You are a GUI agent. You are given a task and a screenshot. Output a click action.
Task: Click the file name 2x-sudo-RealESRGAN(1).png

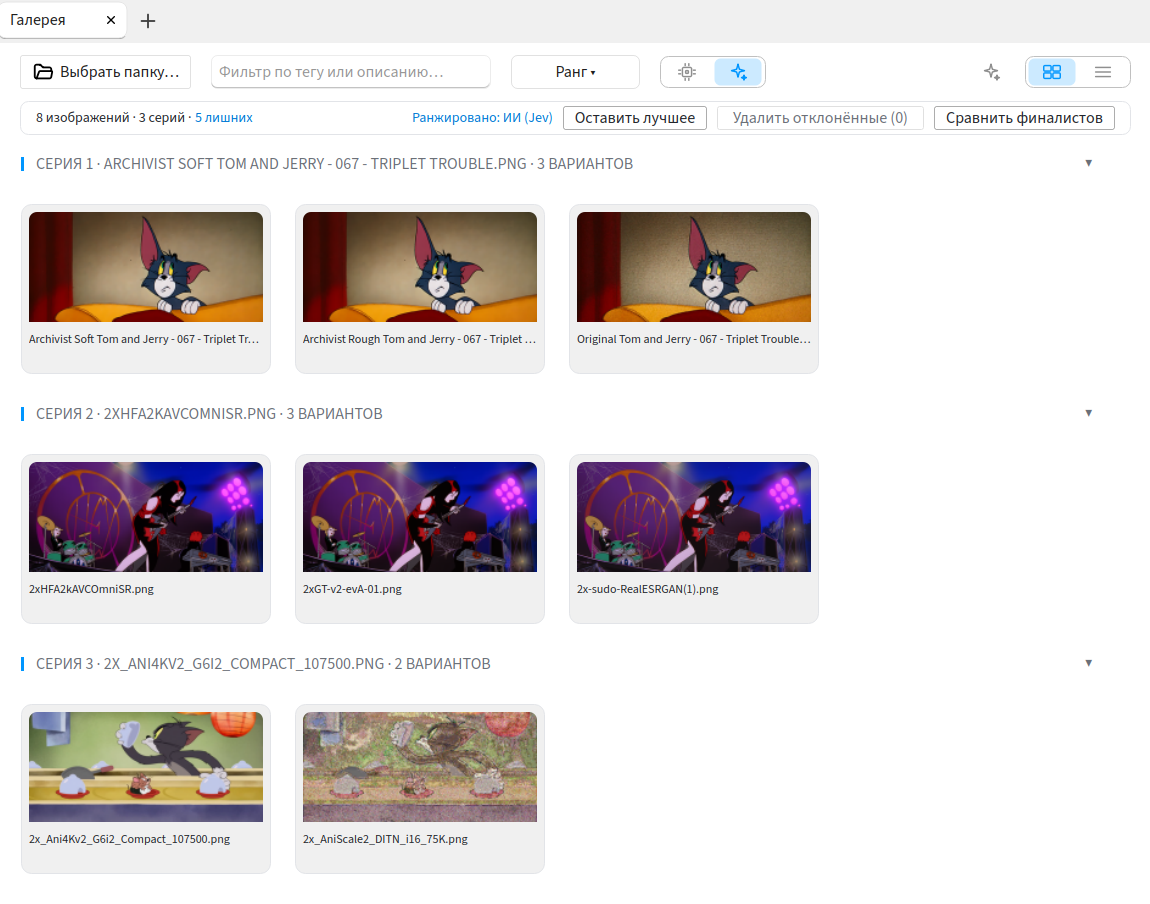[648, 589]
